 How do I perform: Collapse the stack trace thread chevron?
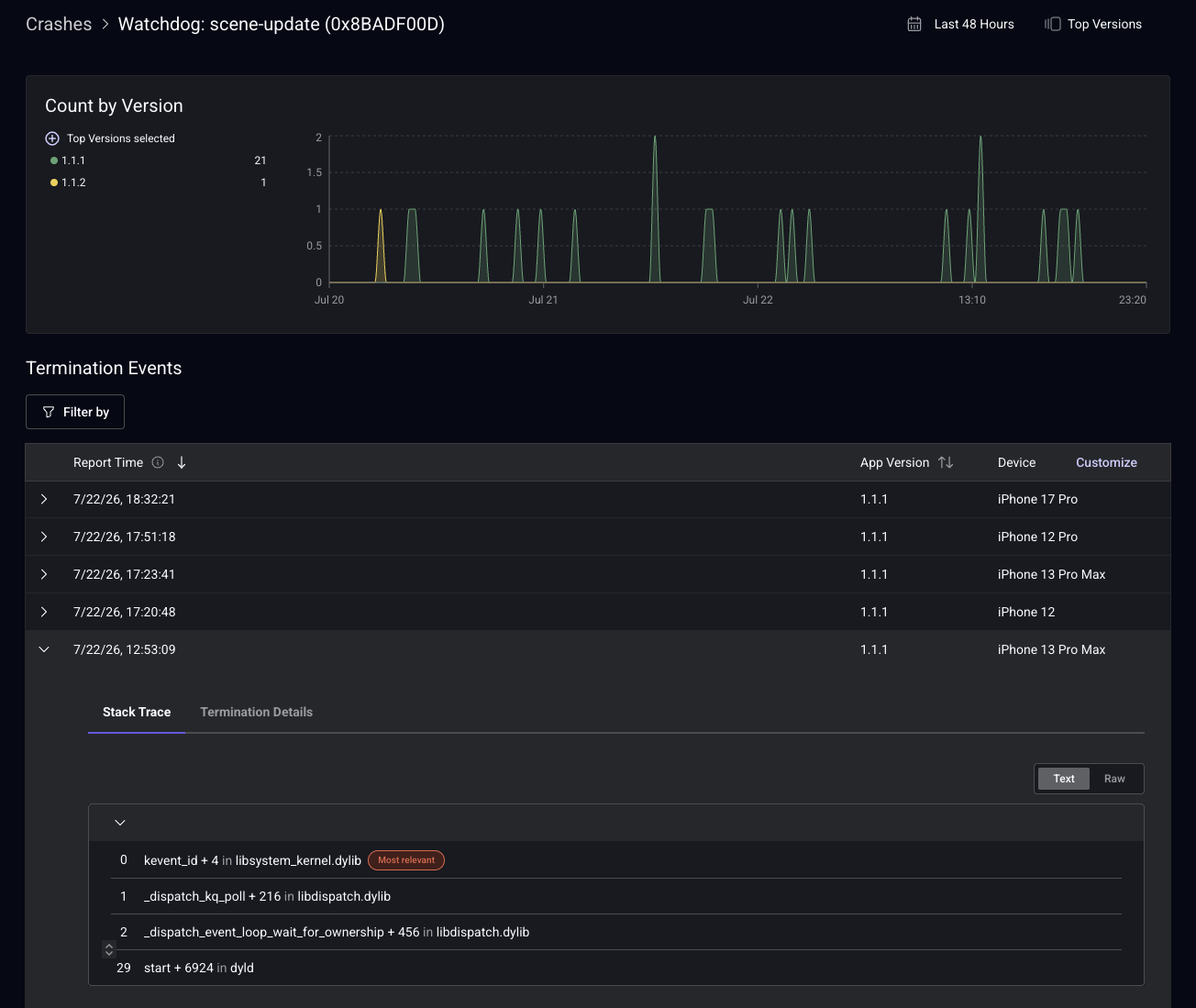click(x=120, y=823)
